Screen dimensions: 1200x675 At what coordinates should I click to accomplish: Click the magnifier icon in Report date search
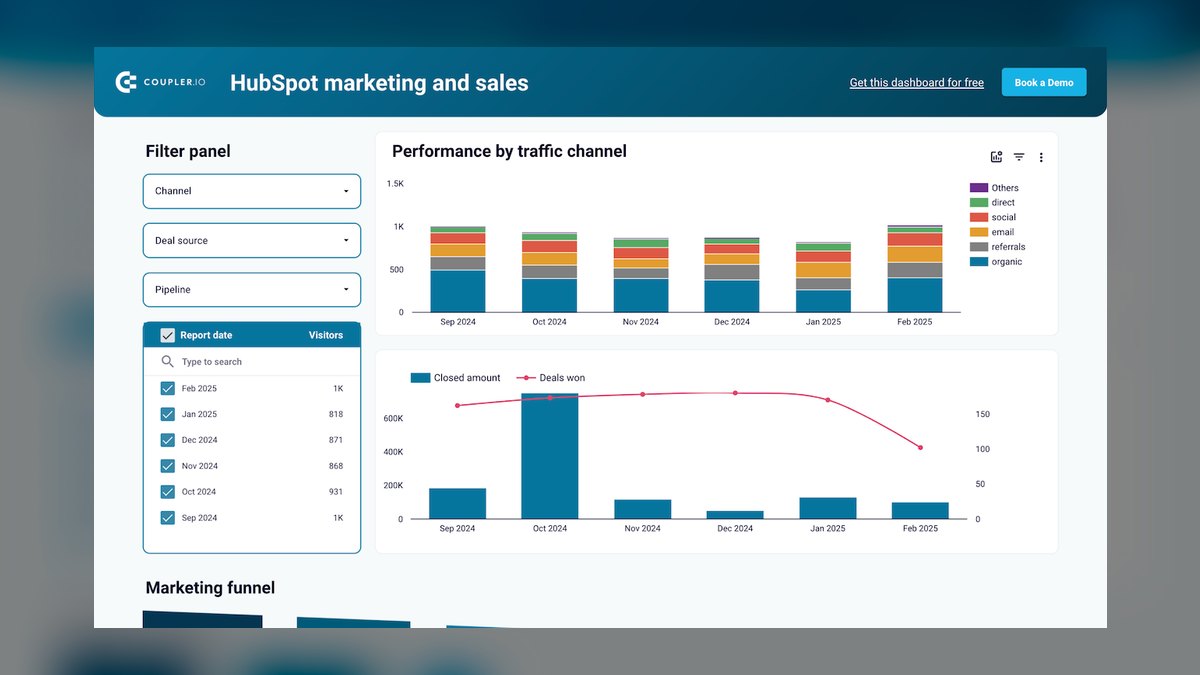pos(167,362)
